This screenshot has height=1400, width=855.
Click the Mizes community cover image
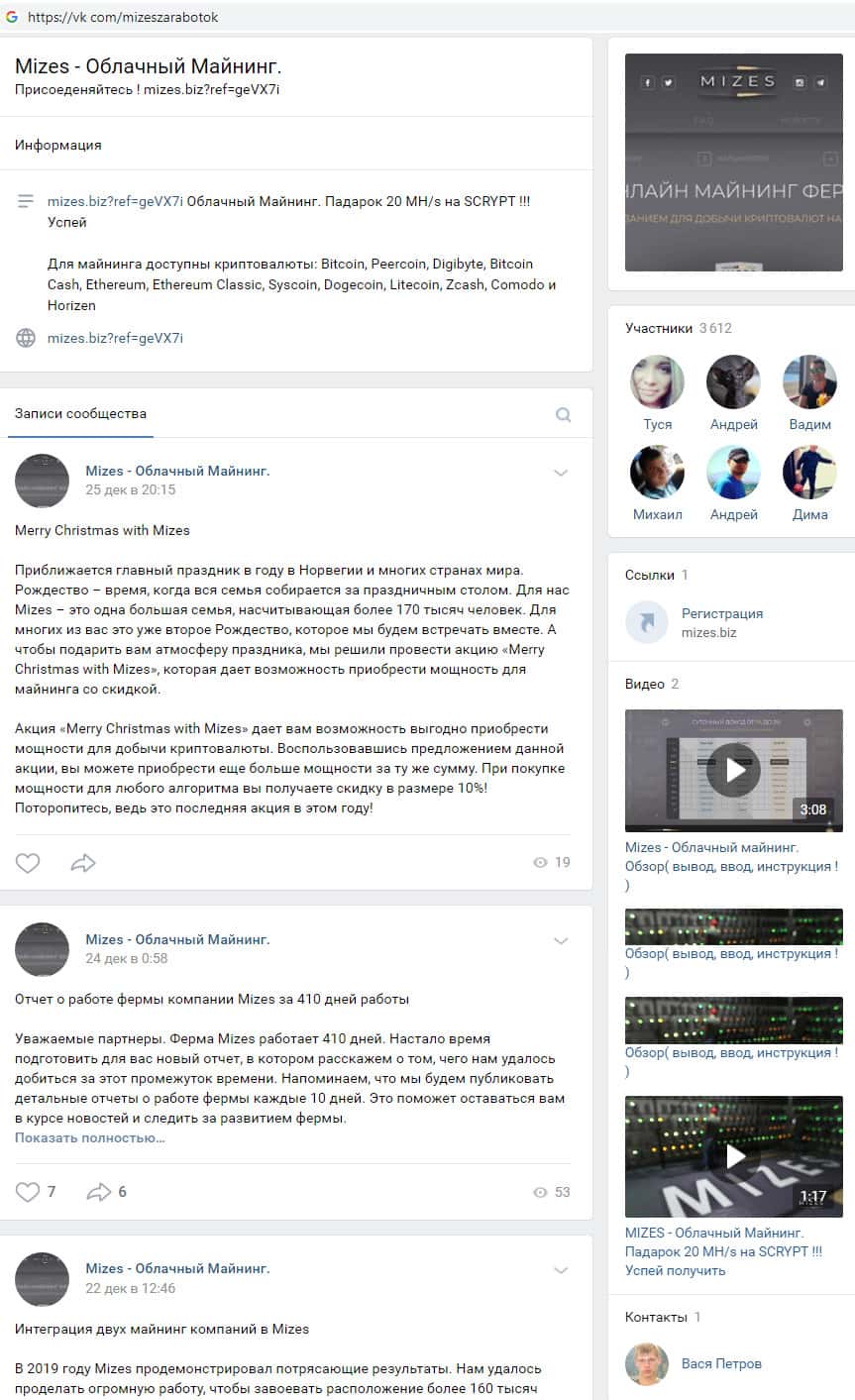pos(734,162)
